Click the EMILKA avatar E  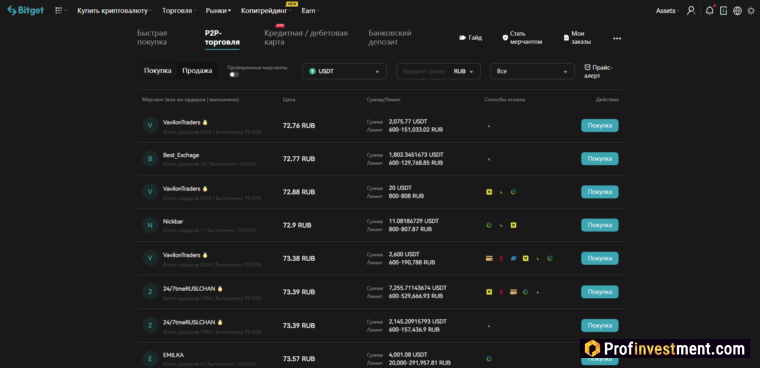(150, 359)
